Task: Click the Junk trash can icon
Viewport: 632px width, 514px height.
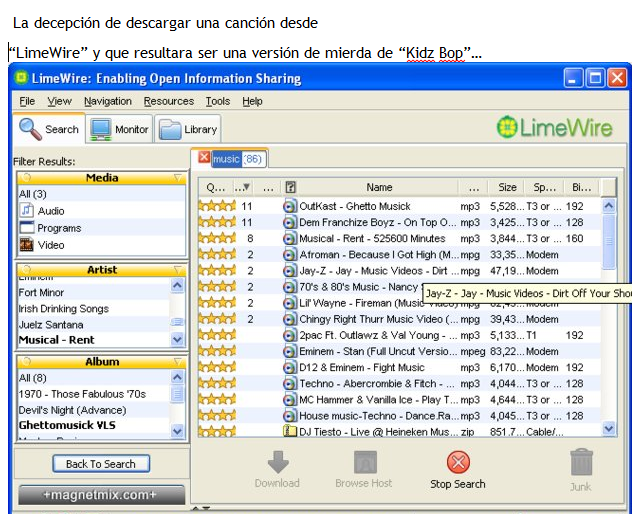Action: [x=581, y=462]
